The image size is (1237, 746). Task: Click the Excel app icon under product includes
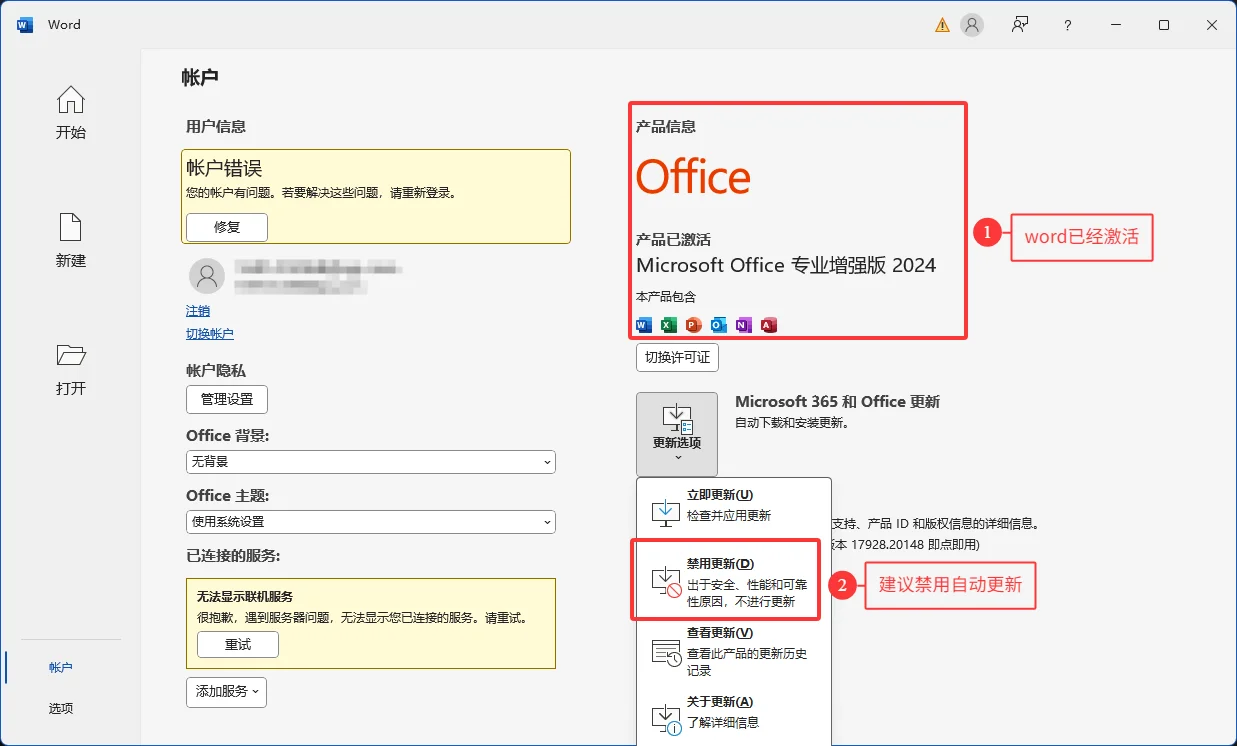point(669,325)
